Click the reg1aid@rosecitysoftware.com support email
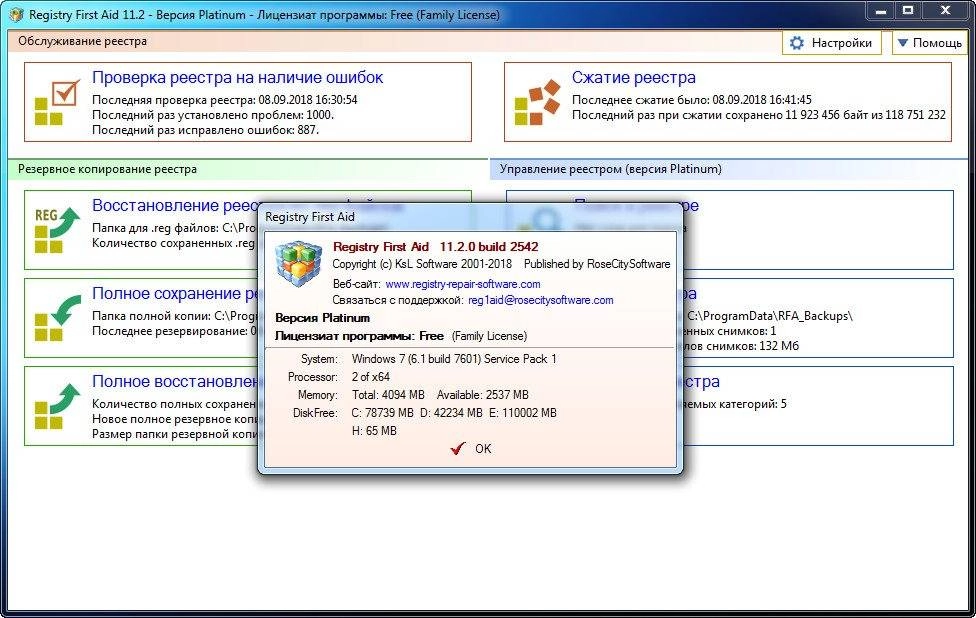Image resolution: width=976 pixels, height=618 pixels. [540, 300]
